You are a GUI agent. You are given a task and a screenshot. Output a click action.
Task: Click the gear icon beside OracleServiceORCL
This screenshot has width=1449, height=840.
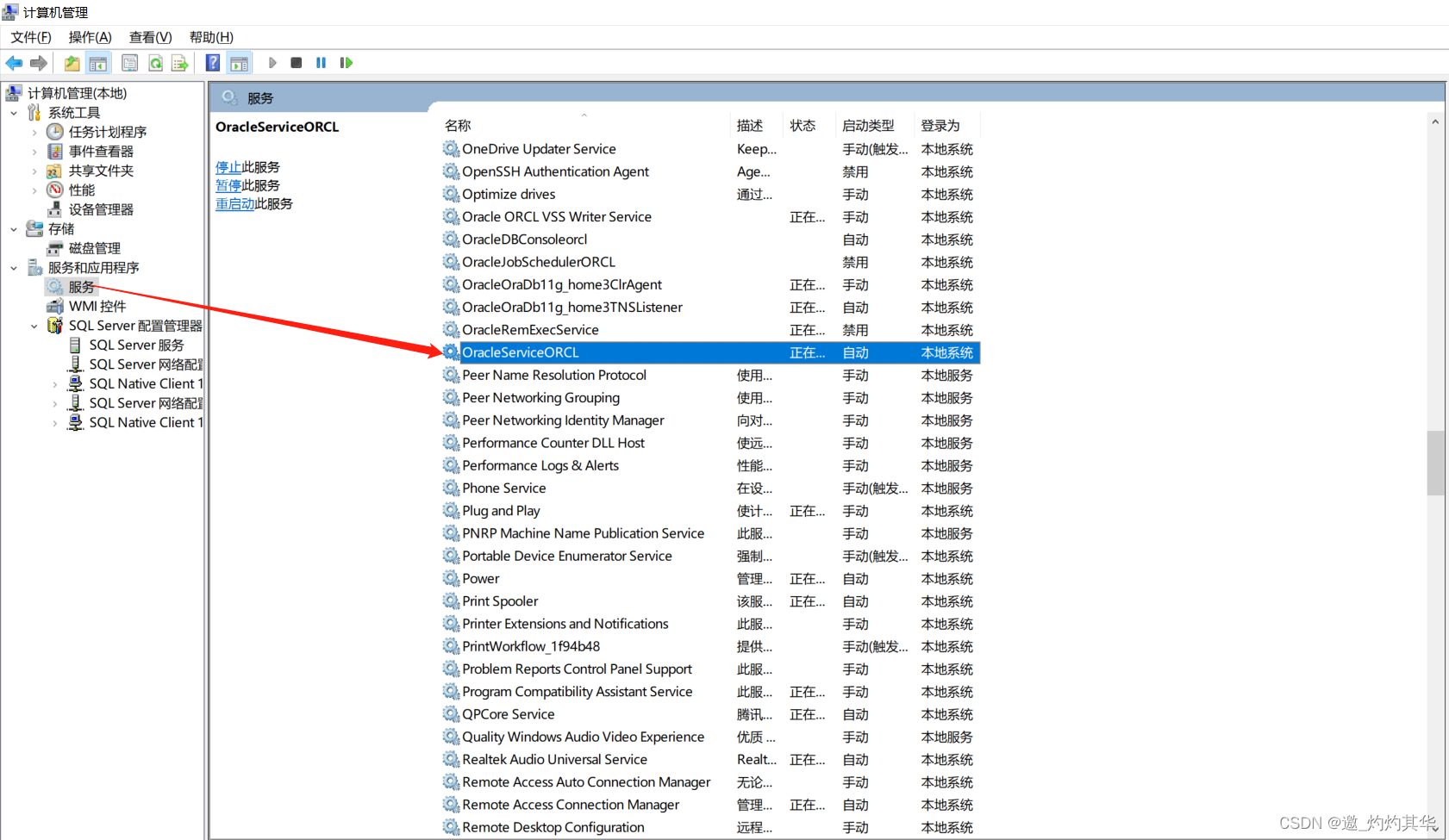coord(451,352)
